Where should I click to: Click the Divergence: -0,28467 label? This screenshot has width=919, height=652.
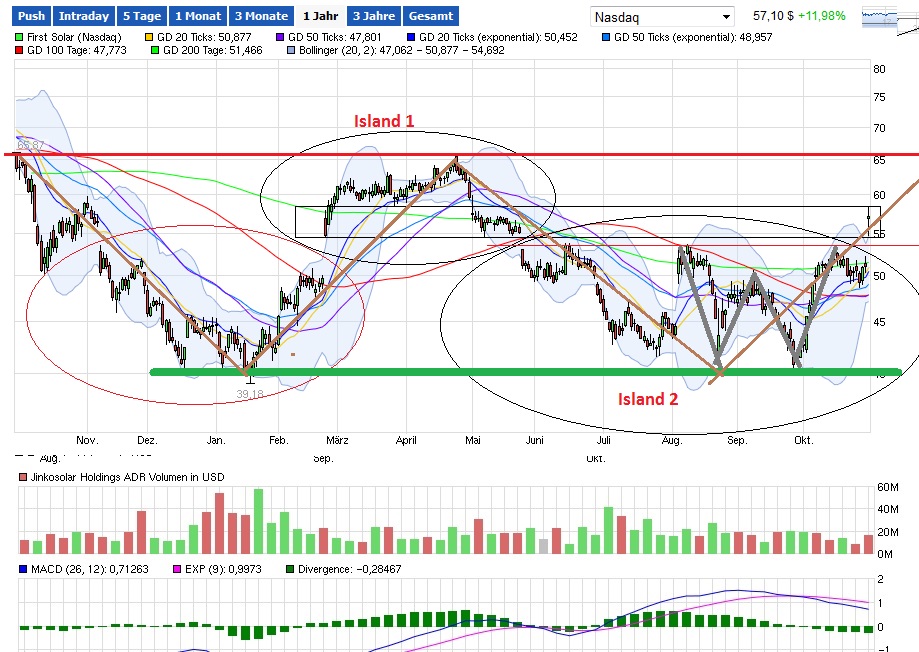(349, 569)
